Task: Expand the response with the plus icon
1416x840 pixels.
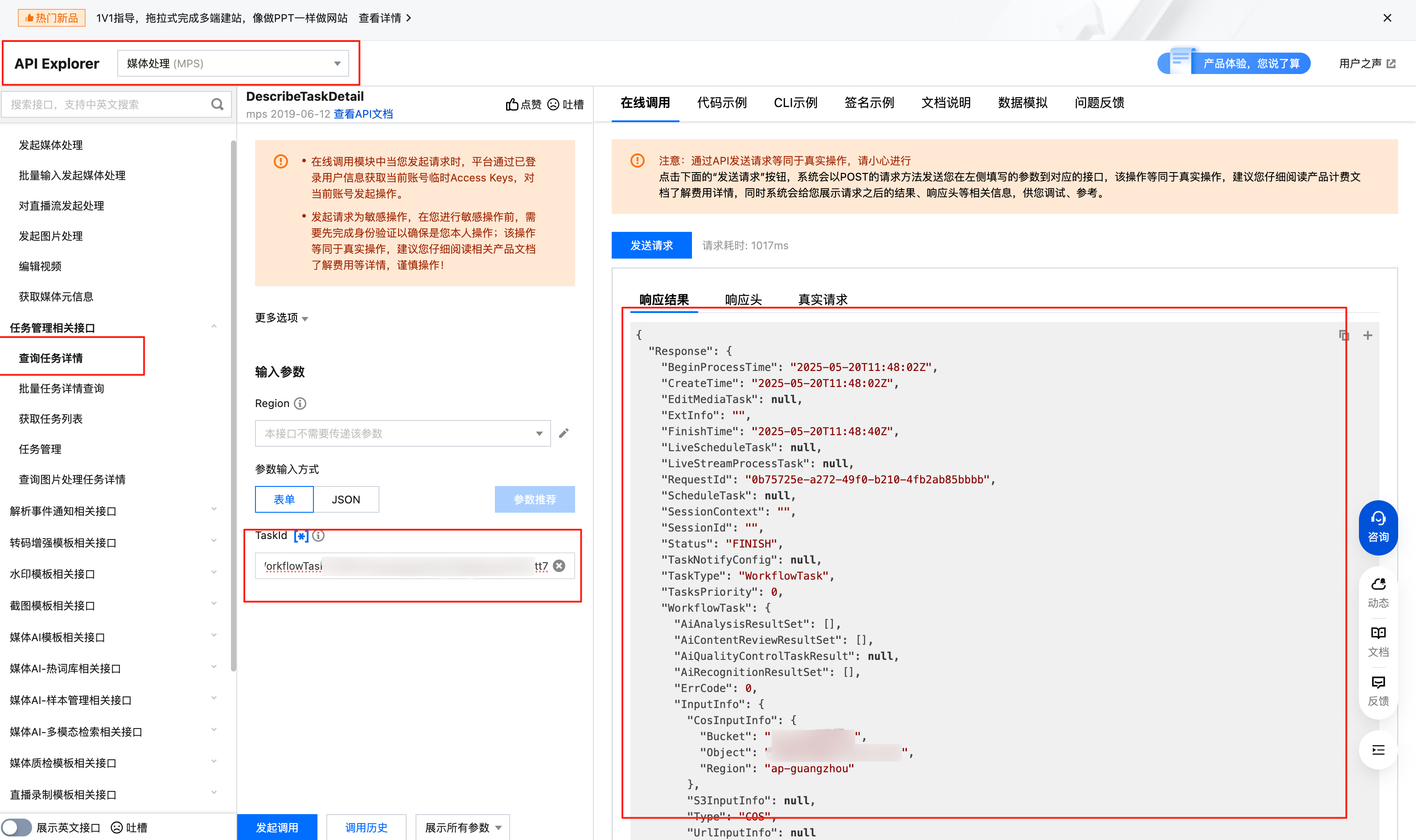Action: click(1367, 335)
